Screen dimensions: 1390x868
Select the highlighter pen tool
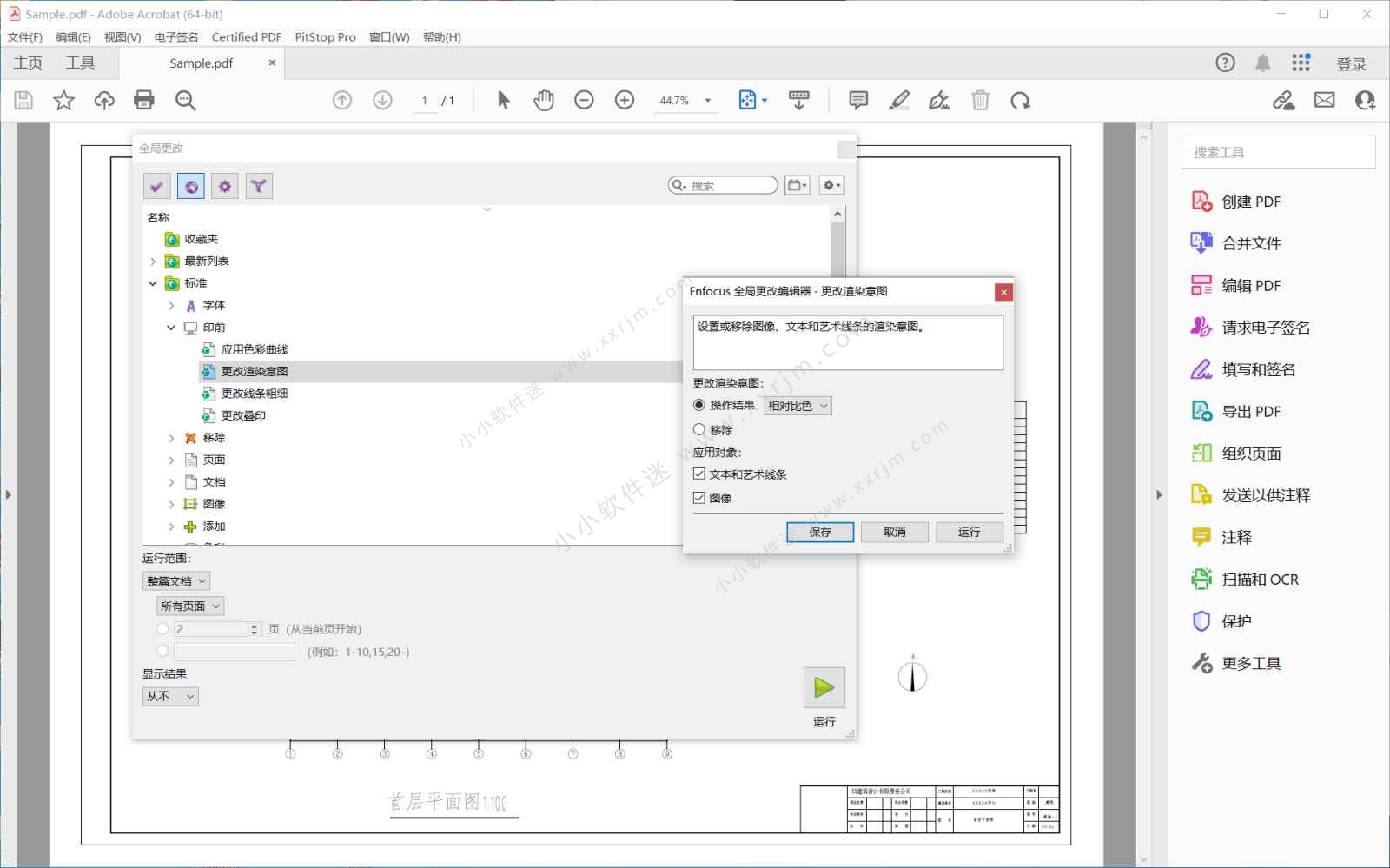tap(899, 101)
